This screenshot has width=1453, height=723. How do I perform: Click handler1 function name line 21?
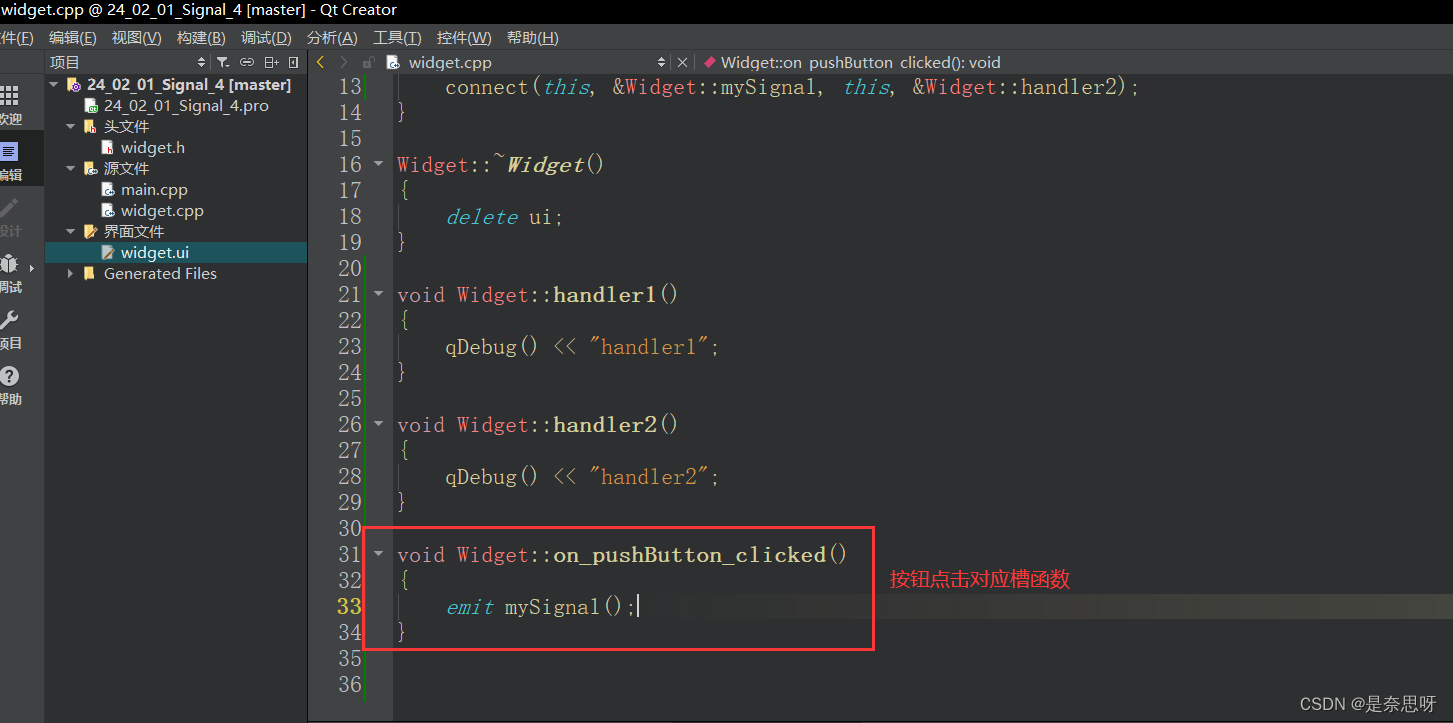click(x=605, y=295)
